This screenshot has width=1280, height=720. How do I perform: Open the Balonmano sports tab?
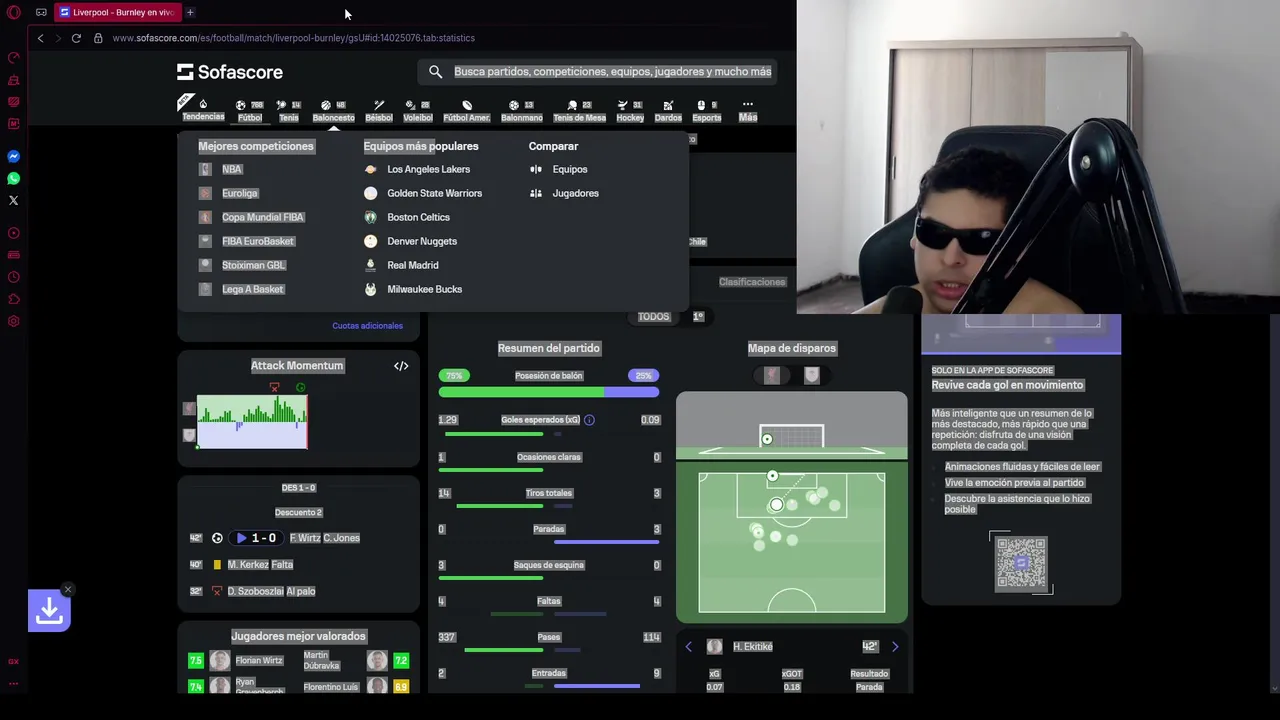click(521, 110)
